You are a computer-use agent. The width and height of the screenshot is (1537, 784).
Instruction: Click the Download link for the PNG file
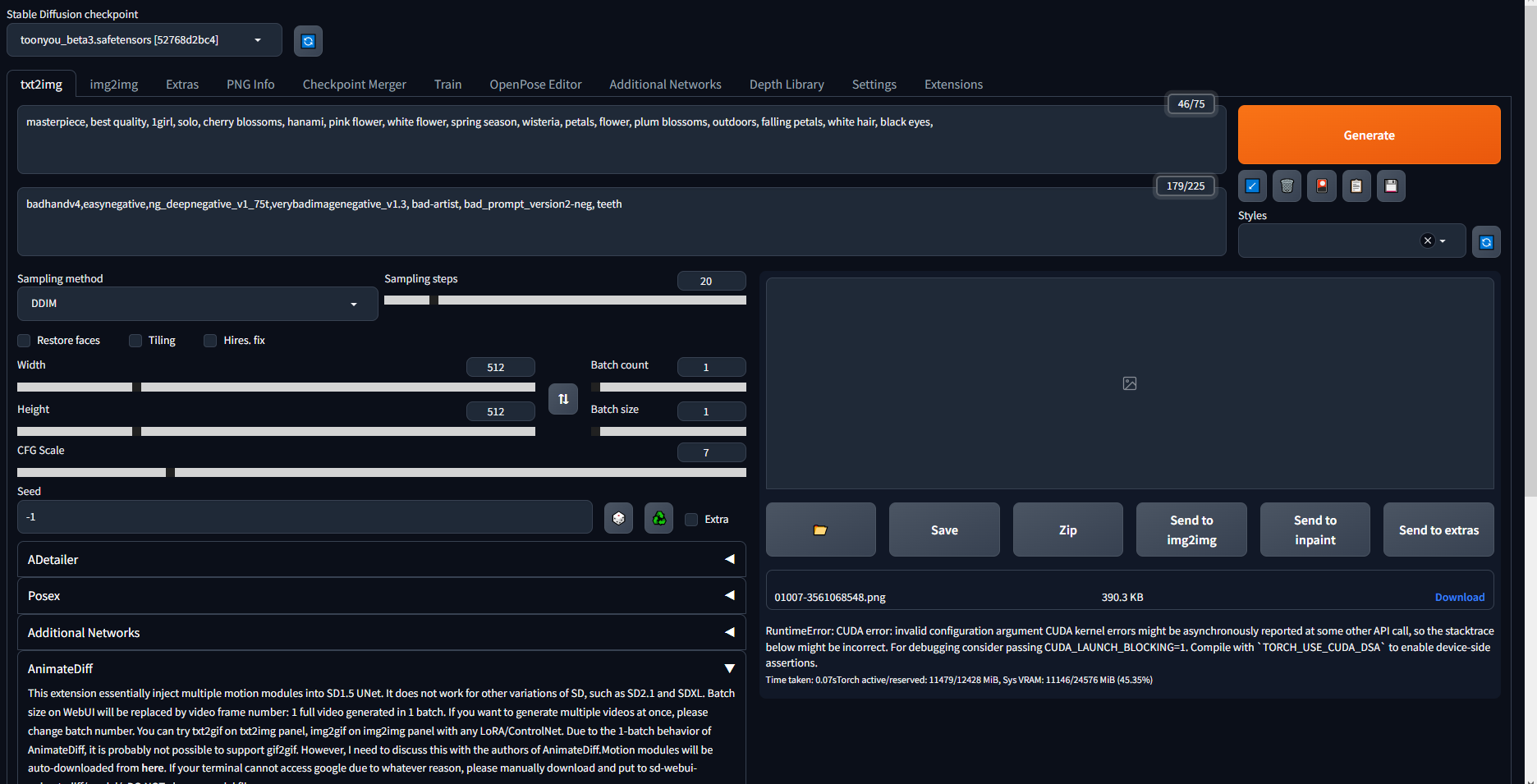click(x=1459, y=597)
